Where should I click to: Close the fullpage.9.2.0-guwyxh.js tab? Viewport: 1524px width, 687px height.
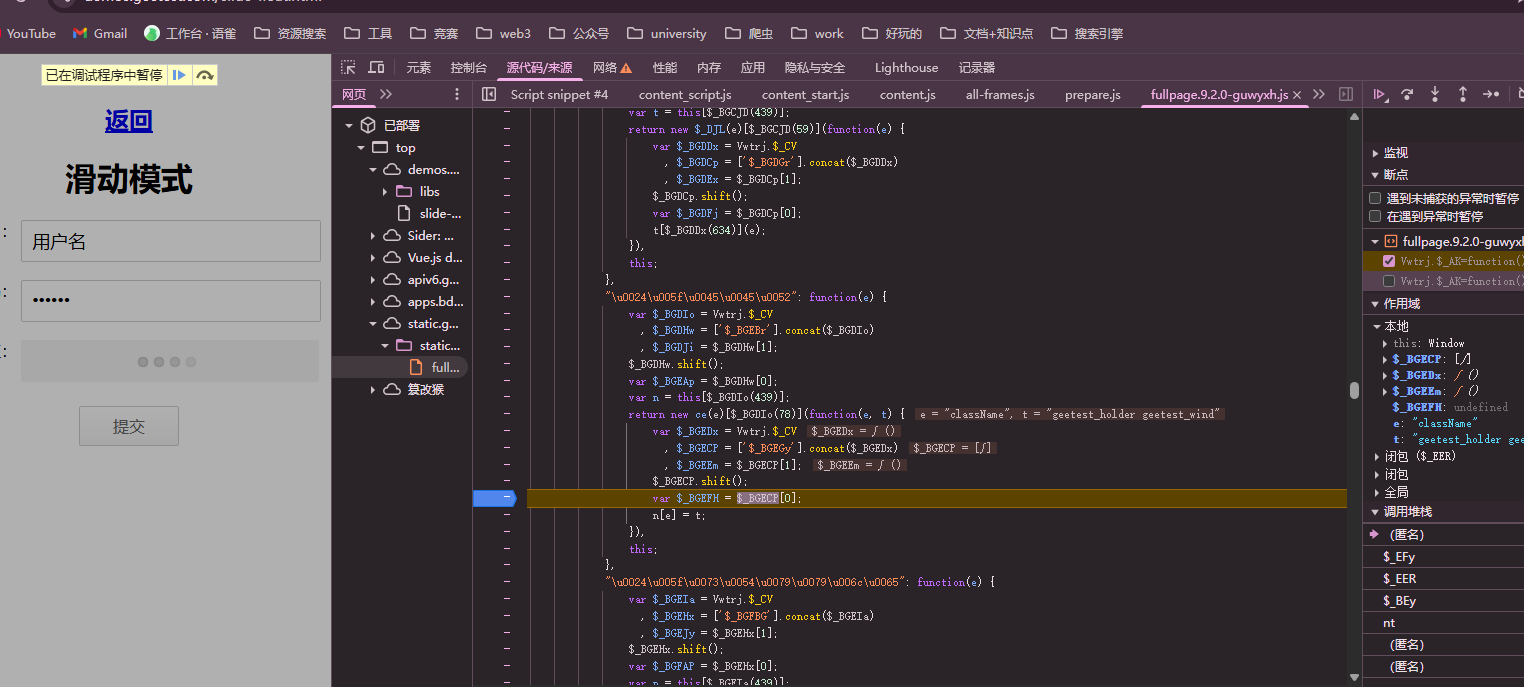[1298, 95]
